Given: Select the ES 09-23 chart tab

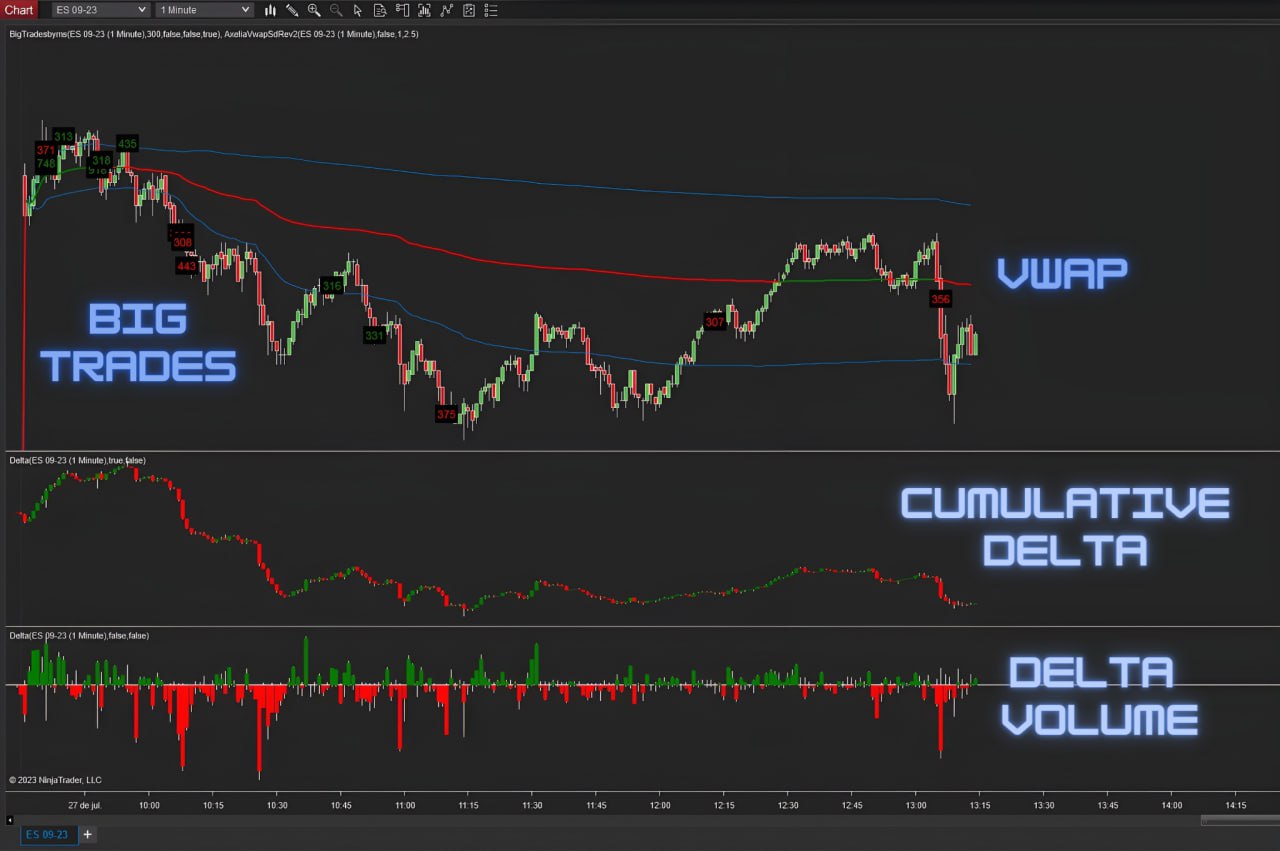Looking at the screenshot, I should 47,833.
